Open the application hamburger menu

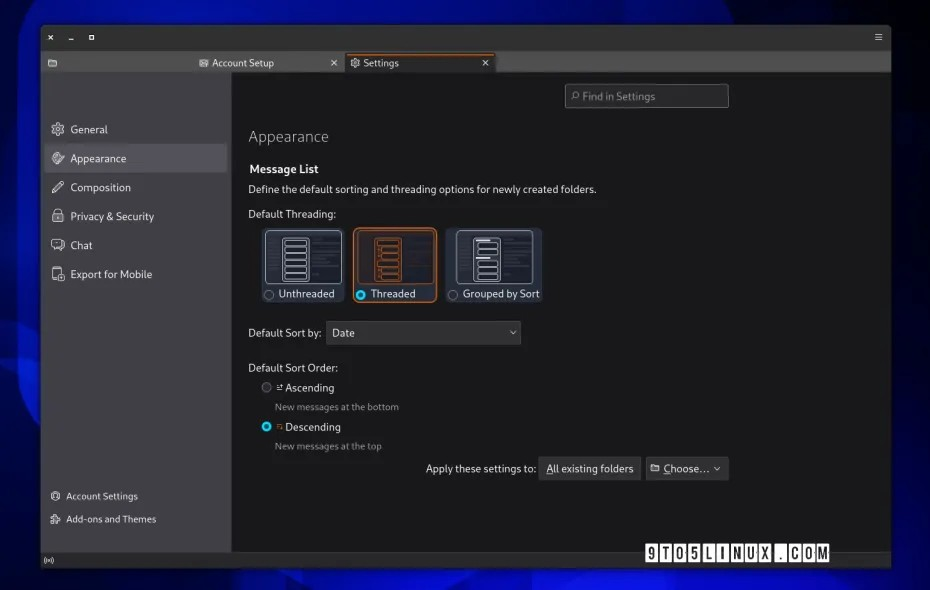point(877,37)
